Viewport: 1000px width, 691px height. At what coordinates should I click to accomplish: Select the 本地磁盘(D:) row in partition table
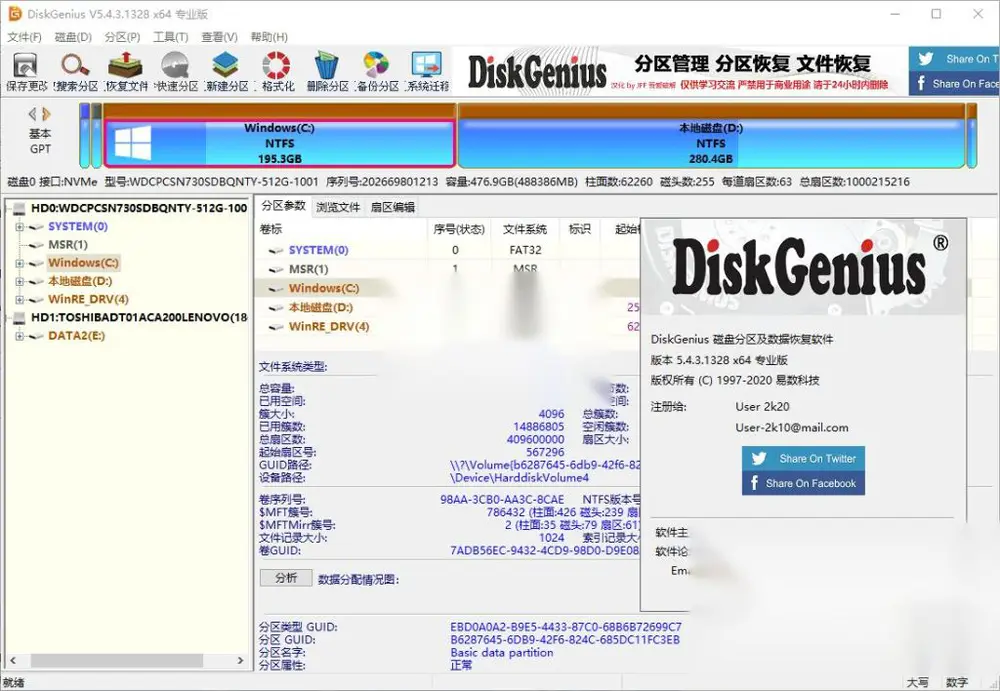click(x=446, y=308)
